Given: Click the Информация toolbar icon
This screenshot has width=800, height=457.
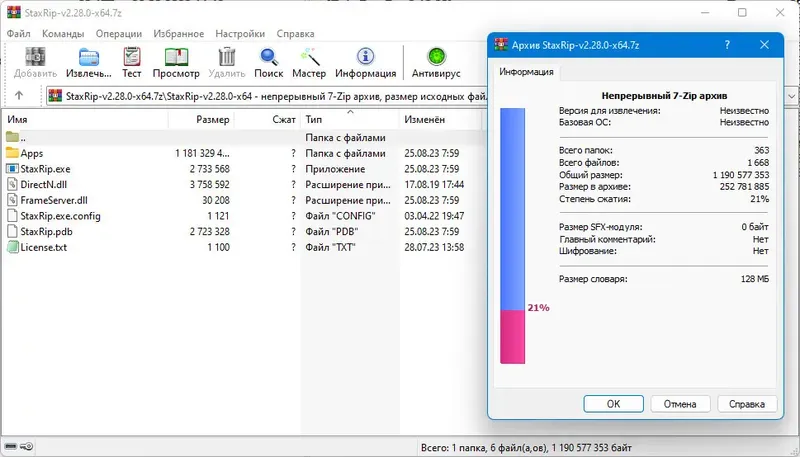Looking at the screenshot, I should click(x=365, y=57).
